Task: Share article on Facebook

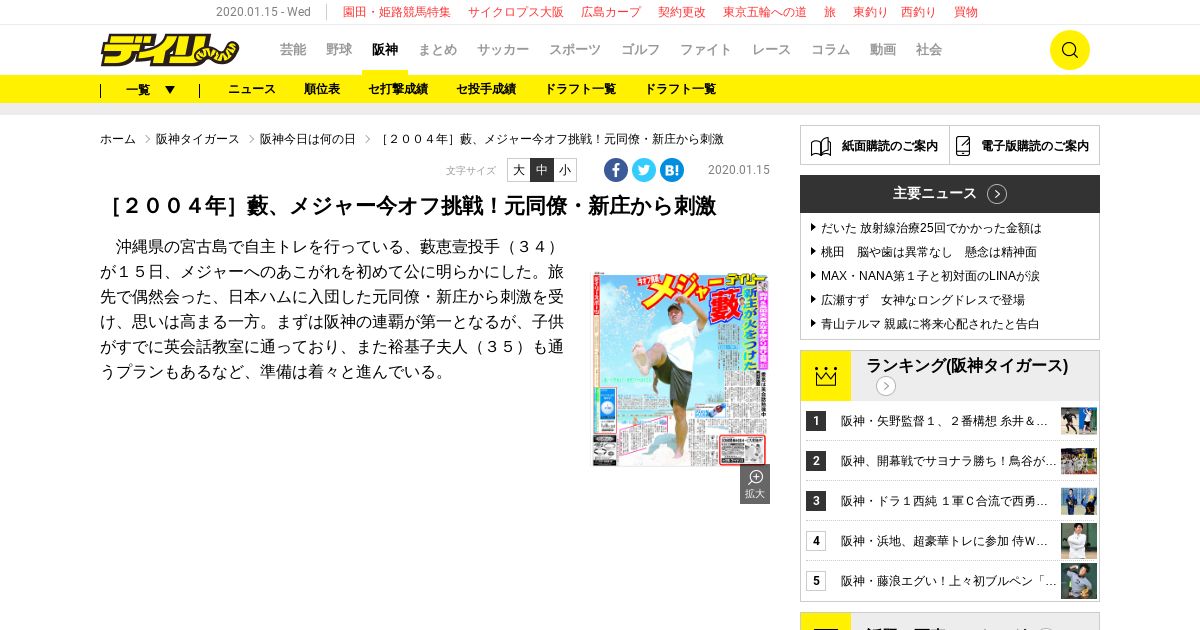Action: (x=616, y=170)
